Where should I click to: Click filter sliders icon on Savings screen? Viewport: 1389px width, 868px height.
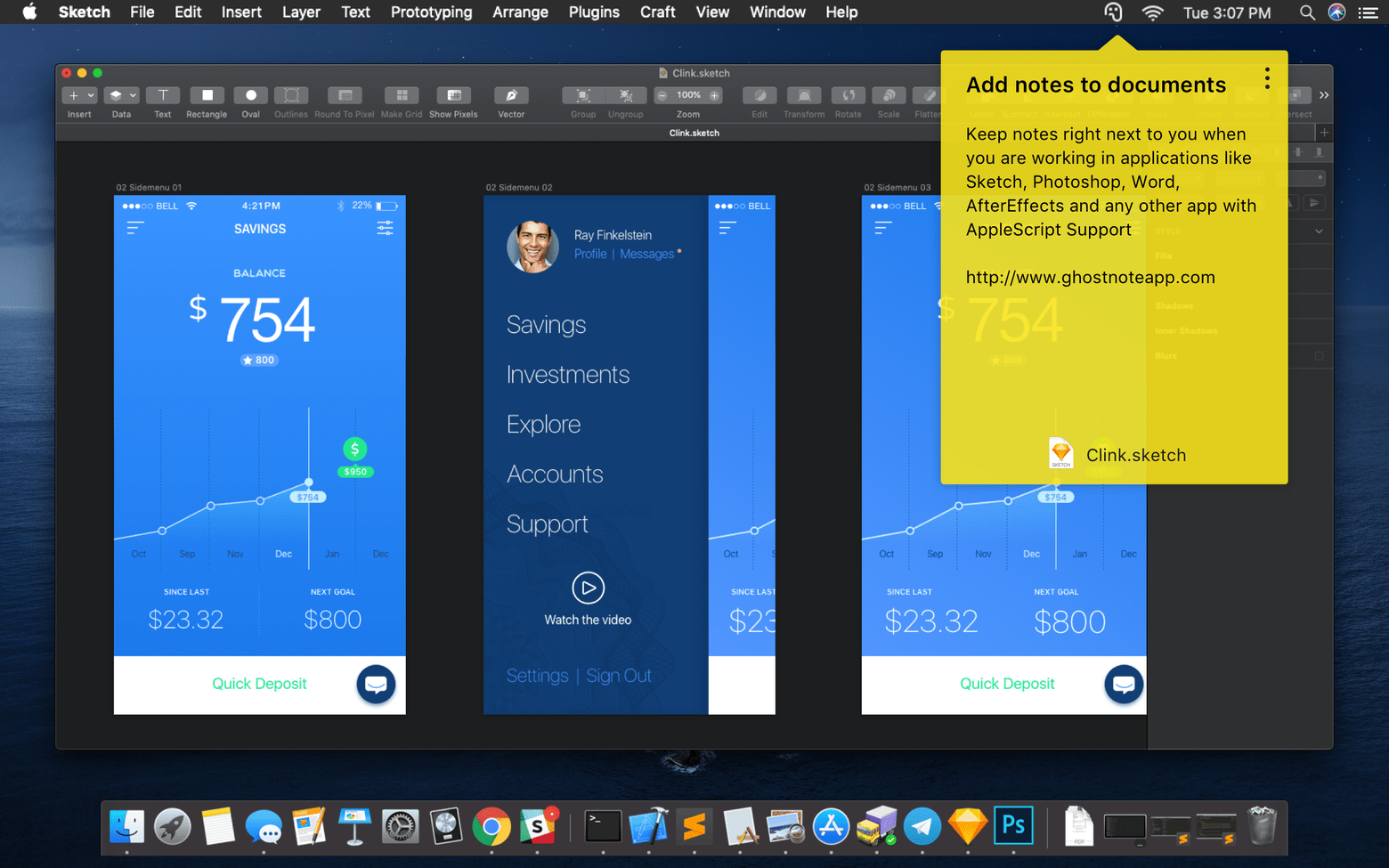point(385,228)
